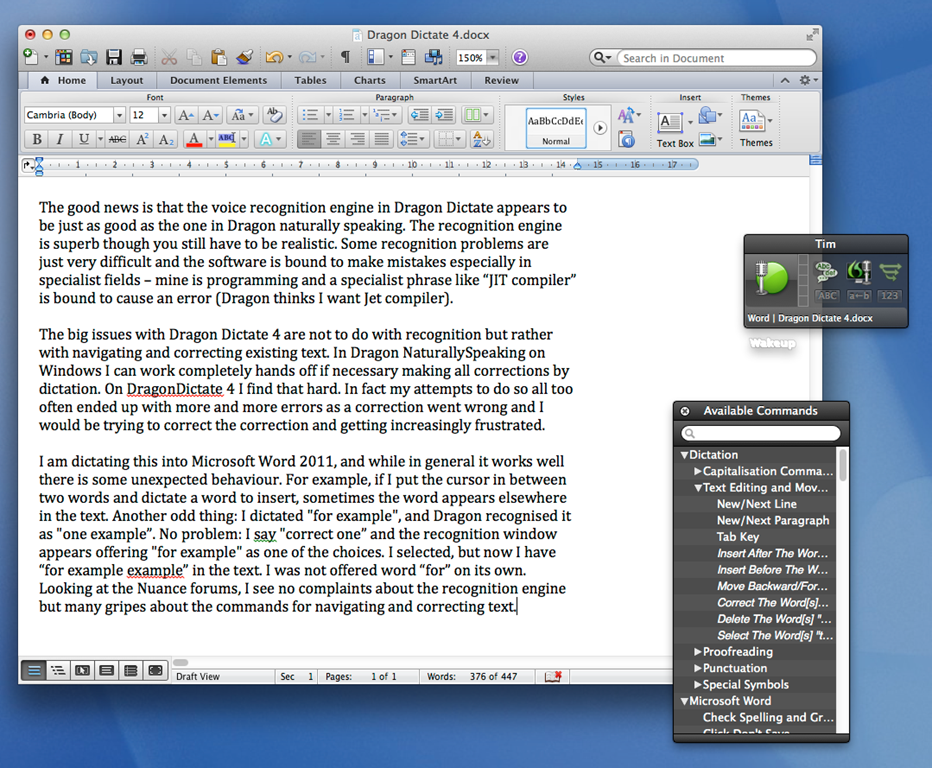Image resolution: width=932 pixels, height=768 pixels.
Task: Toggle Italic formatting
Action: click(x=59, y=140)
